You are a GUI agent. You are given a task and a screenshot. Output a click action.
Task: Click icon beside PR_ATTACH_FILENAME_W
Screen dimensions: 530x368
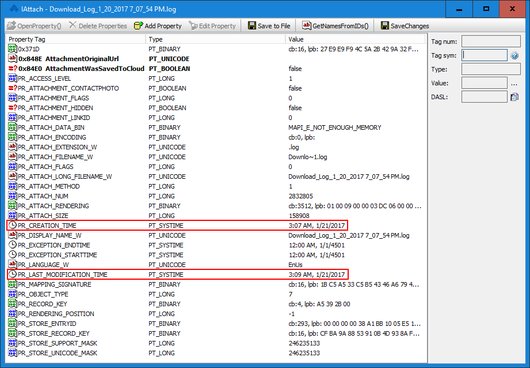(x=12, y=157)
